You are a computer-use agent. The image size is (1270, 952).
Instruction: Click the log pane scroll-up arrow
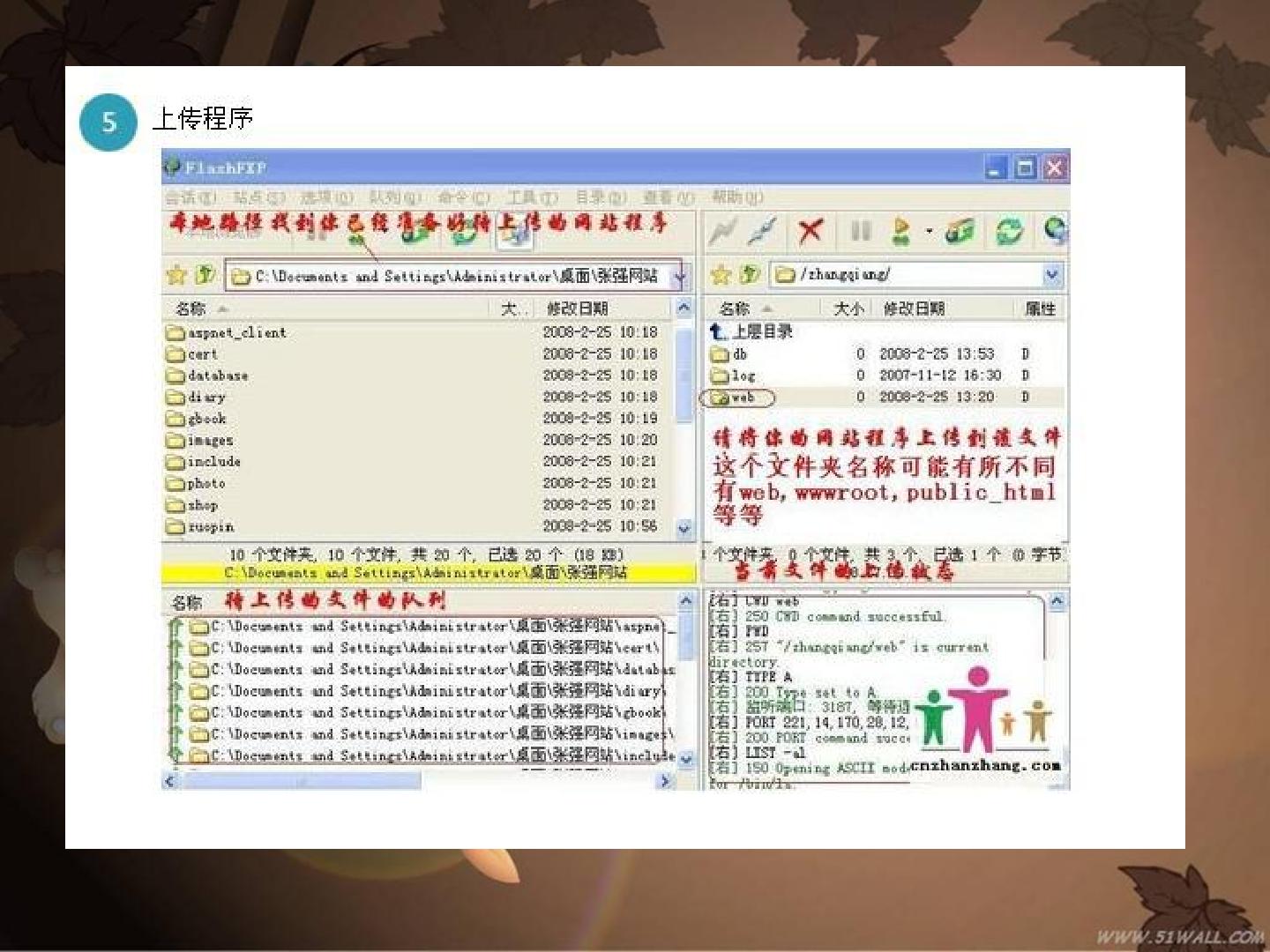click(1057, 602)
